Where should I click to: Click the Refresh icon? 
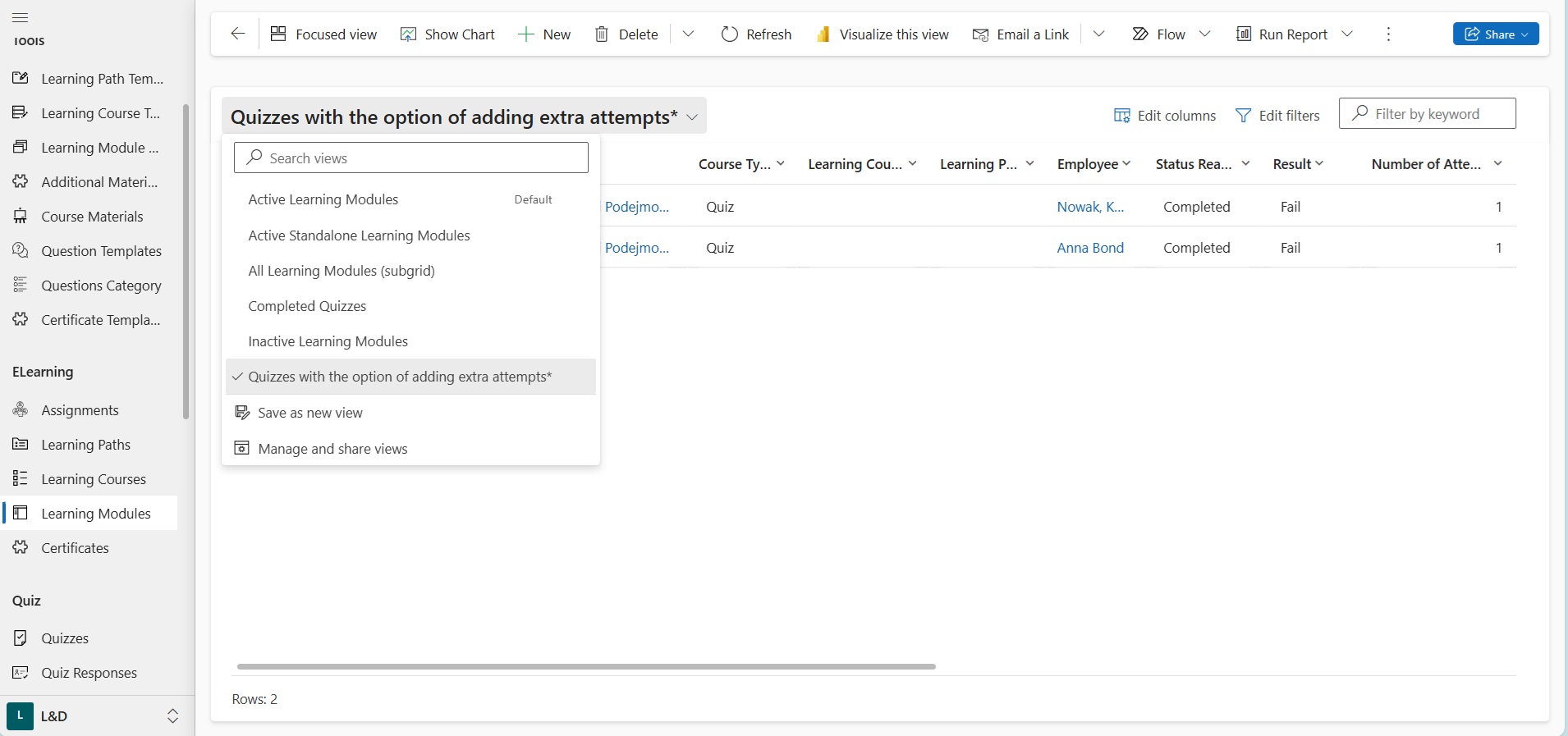tap(729, 34)
